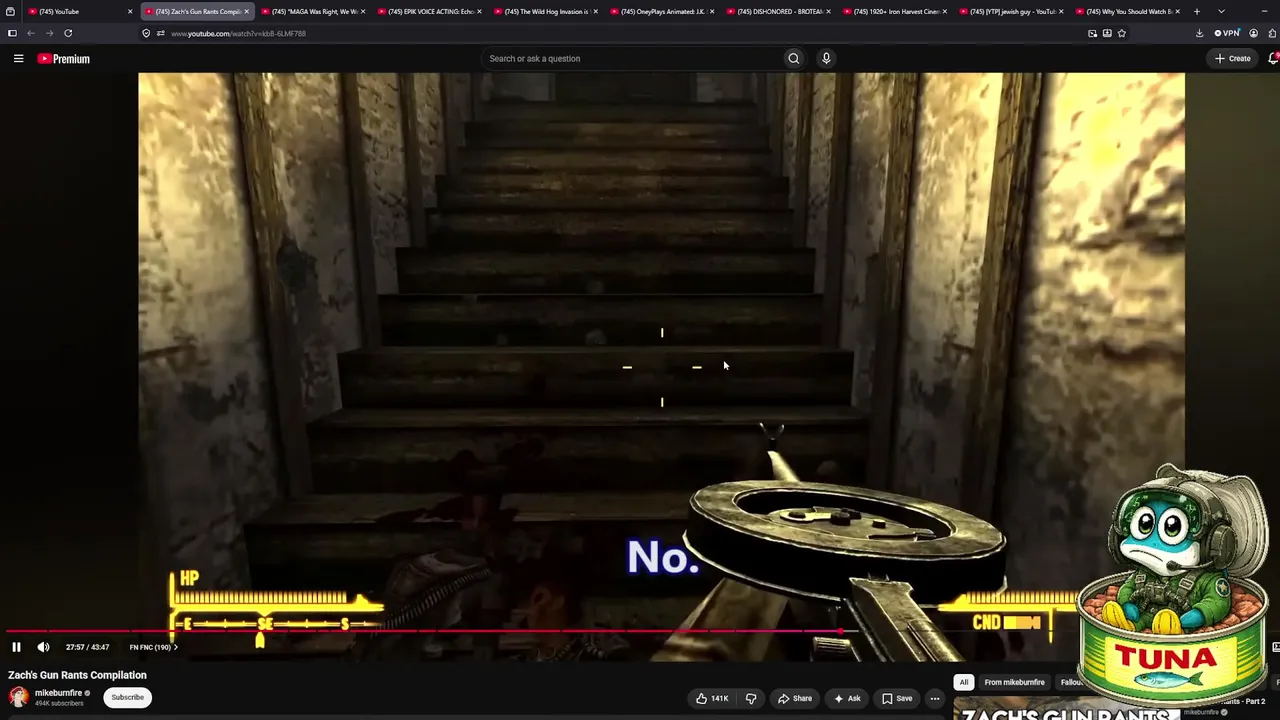This screenshot has width=1280, height=720.
Task: Reload the page with the refresh icon
Action: (x=68, y=33)
